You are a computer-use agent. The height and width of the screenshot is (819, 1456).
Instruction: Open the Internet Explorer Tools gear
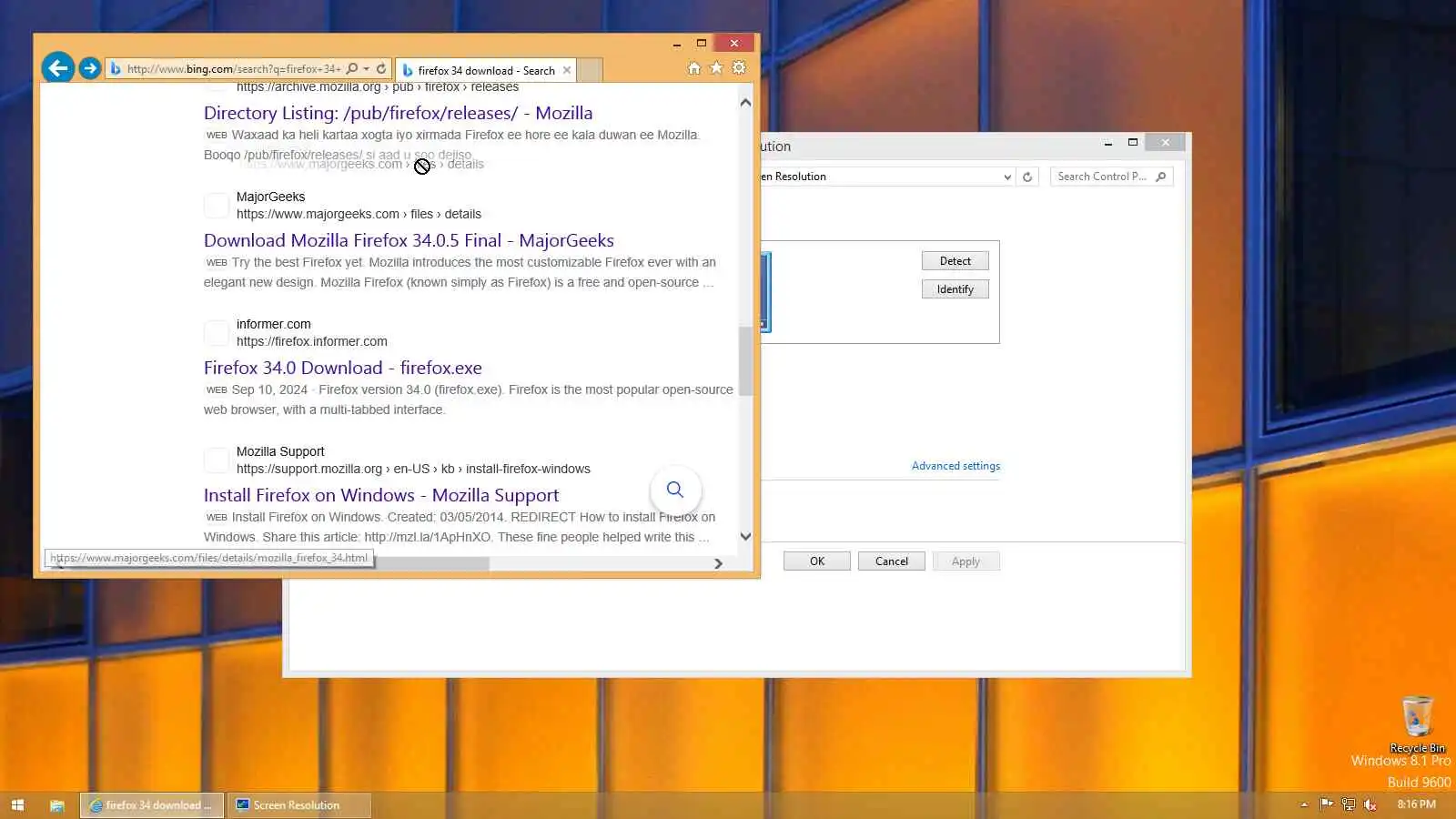(739, 68)
